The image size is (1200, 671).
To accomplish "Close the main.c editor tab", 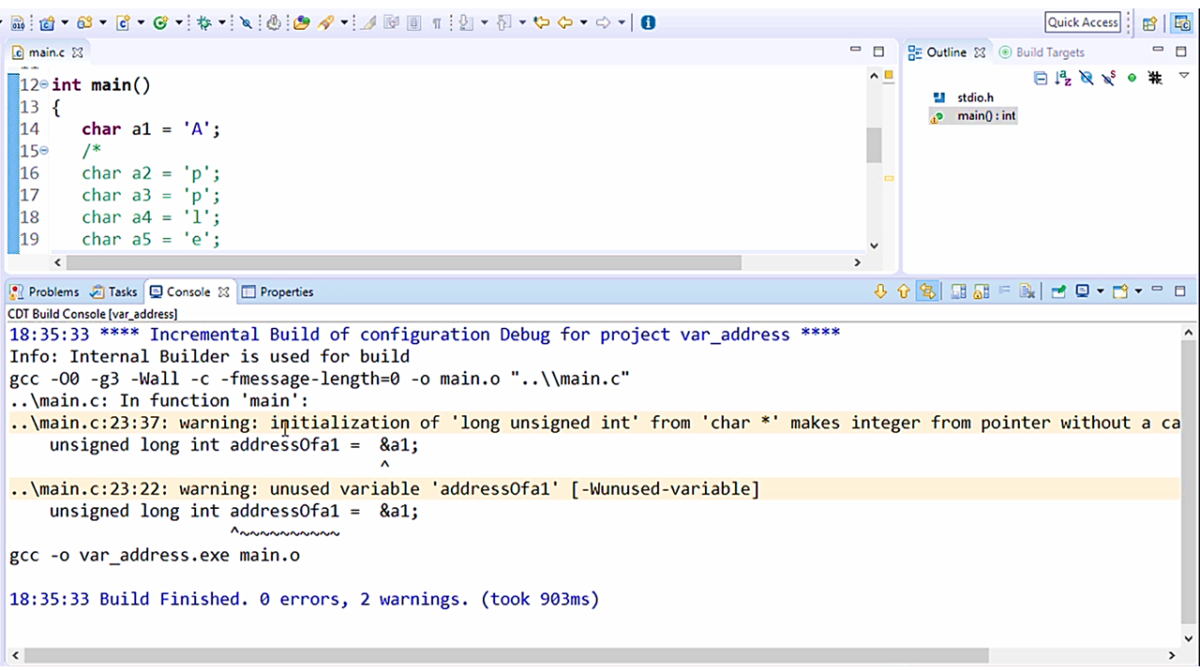I will tap(78, 51).
